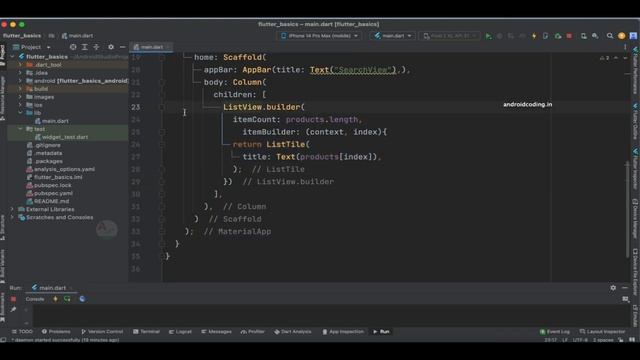This screenshot has height=360, width=640.
Task: Select README.md in project tree
Action: coord(48,202)
